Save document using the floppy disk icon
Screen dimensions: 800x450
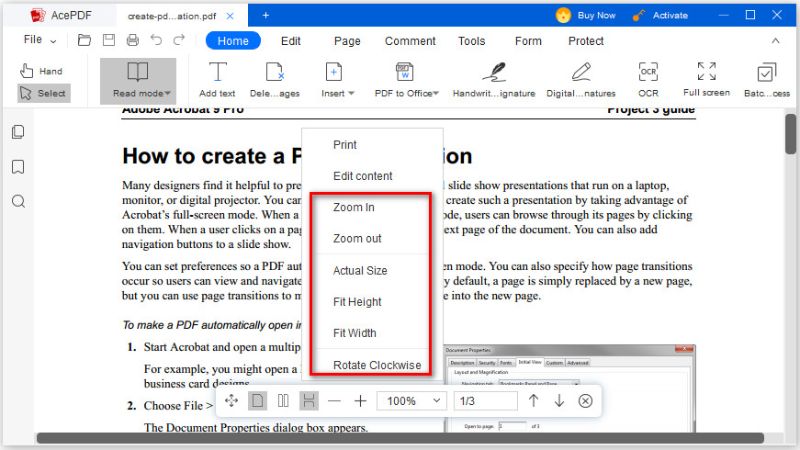pyautogui.click(x=109, y=40)
